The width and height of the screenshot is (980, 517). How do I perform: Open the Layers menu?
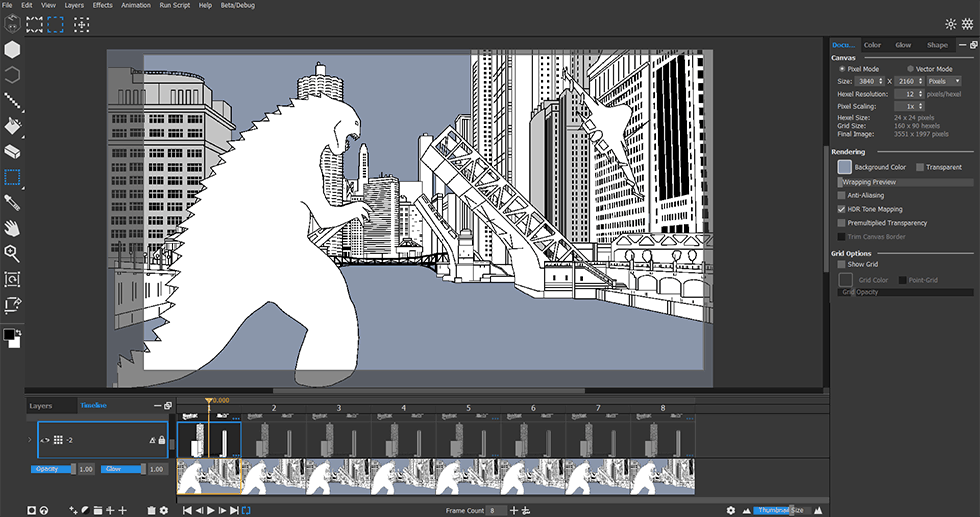[74, 5]
